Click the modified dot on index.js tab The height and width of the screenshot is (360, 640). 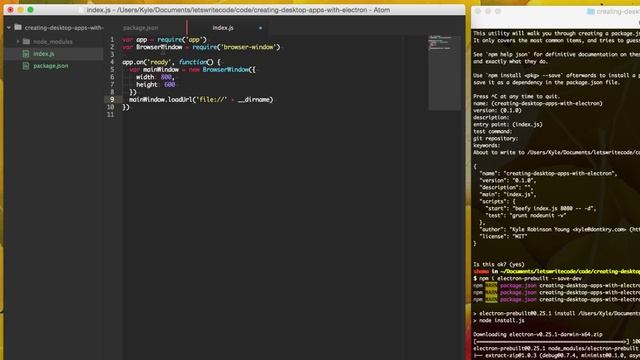(260, 28)
